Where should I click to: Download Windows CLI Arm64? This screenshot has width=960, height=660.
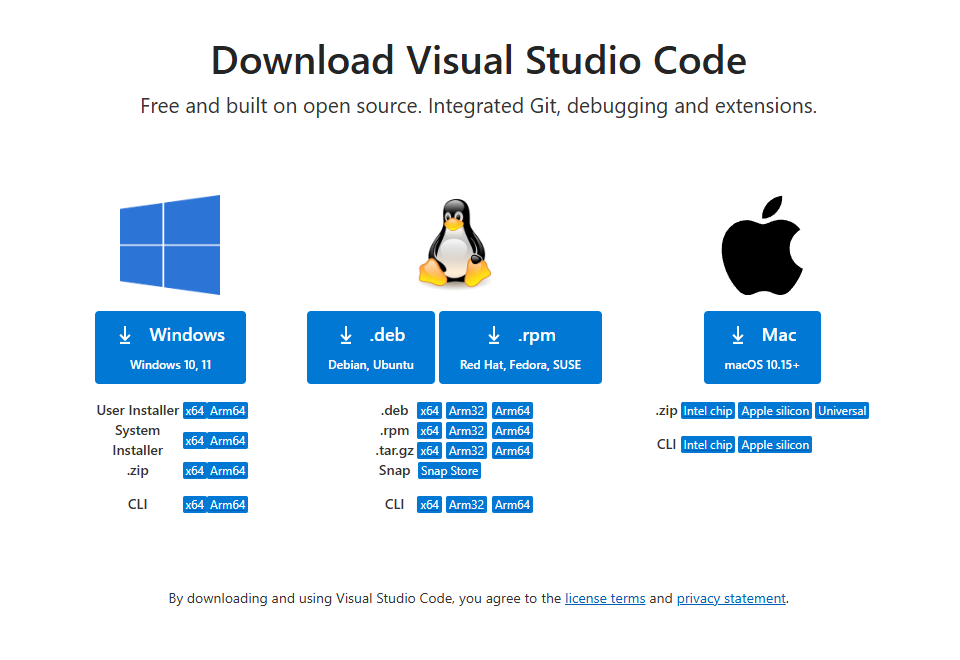pos(228,504)
